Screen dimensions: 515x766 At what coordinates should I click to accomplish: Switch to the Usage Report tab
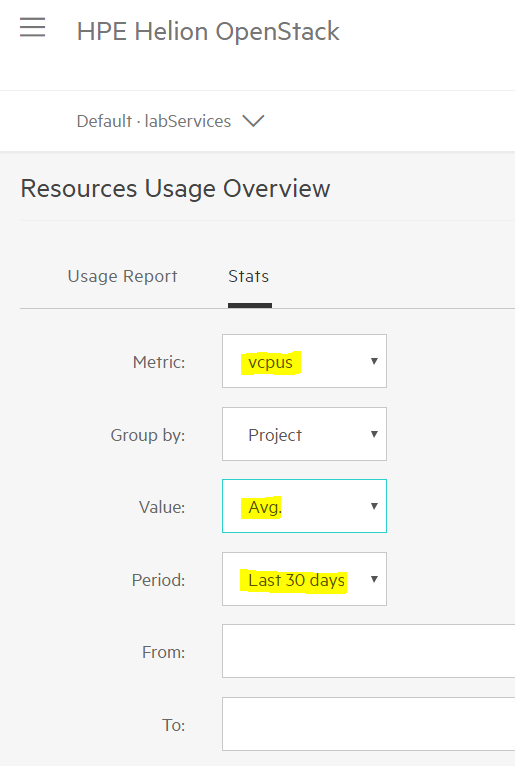pos(122,277)
